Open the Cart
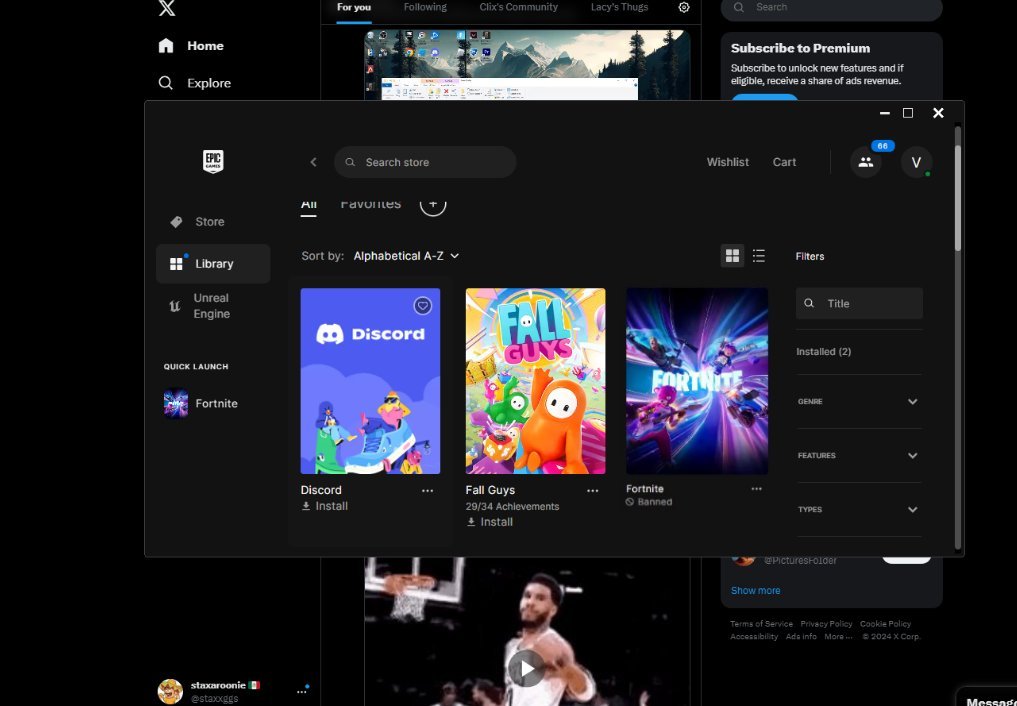Screen dimensions: 1017x706 pos(784,162)
